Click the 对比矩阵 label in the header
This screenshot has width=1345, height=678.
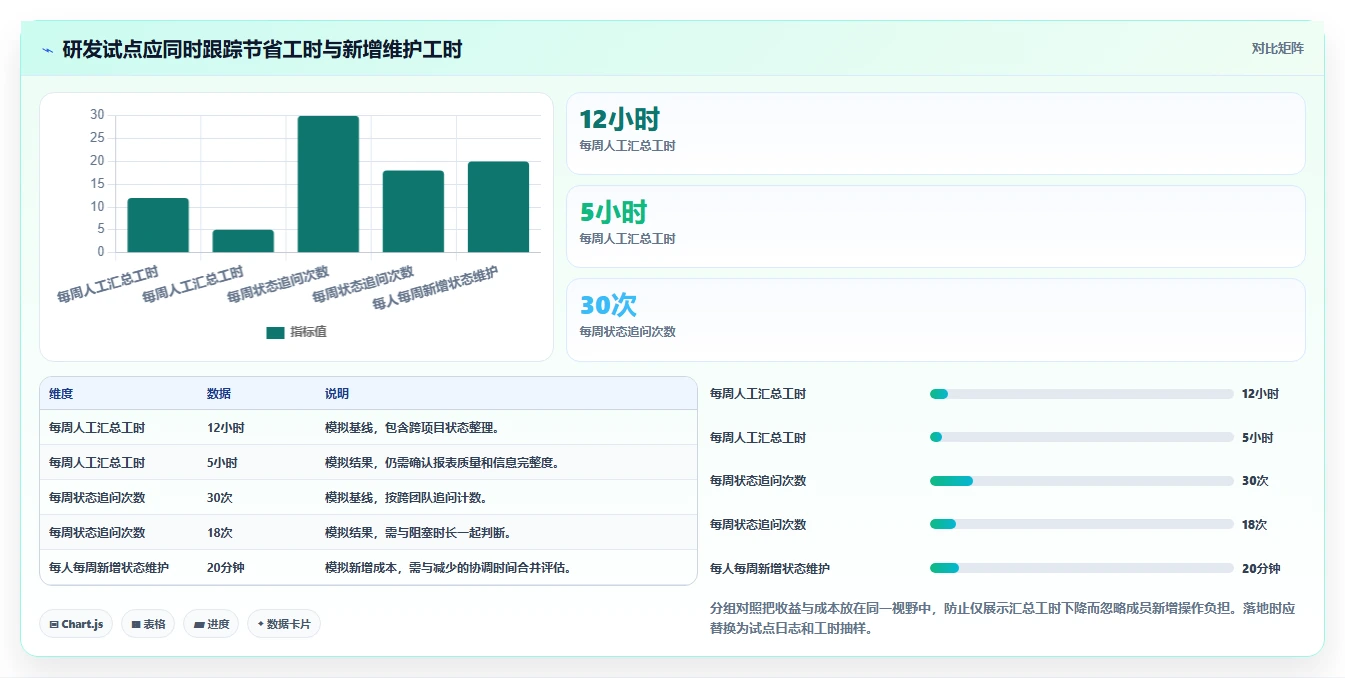click(x=1277, y=48)
